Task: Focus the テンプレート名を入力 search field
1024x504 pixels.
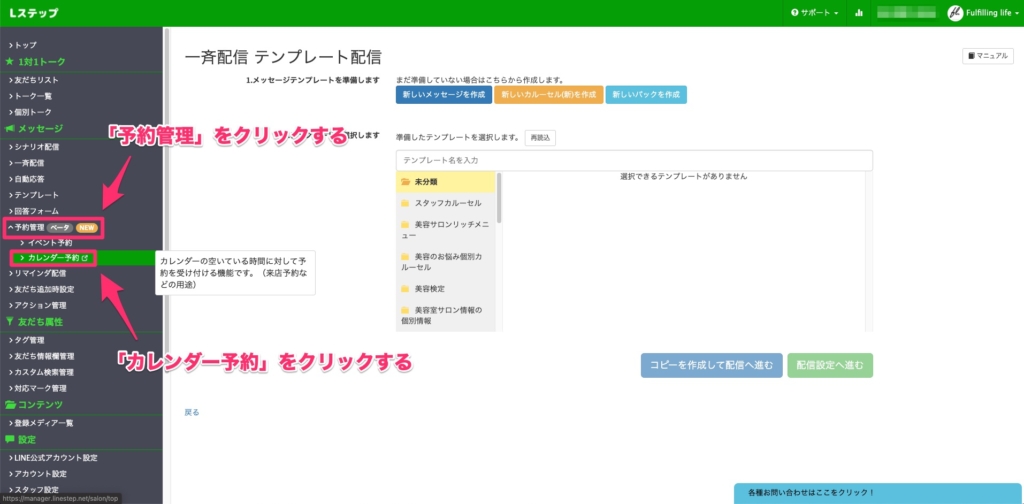Action: click(634, 160)
